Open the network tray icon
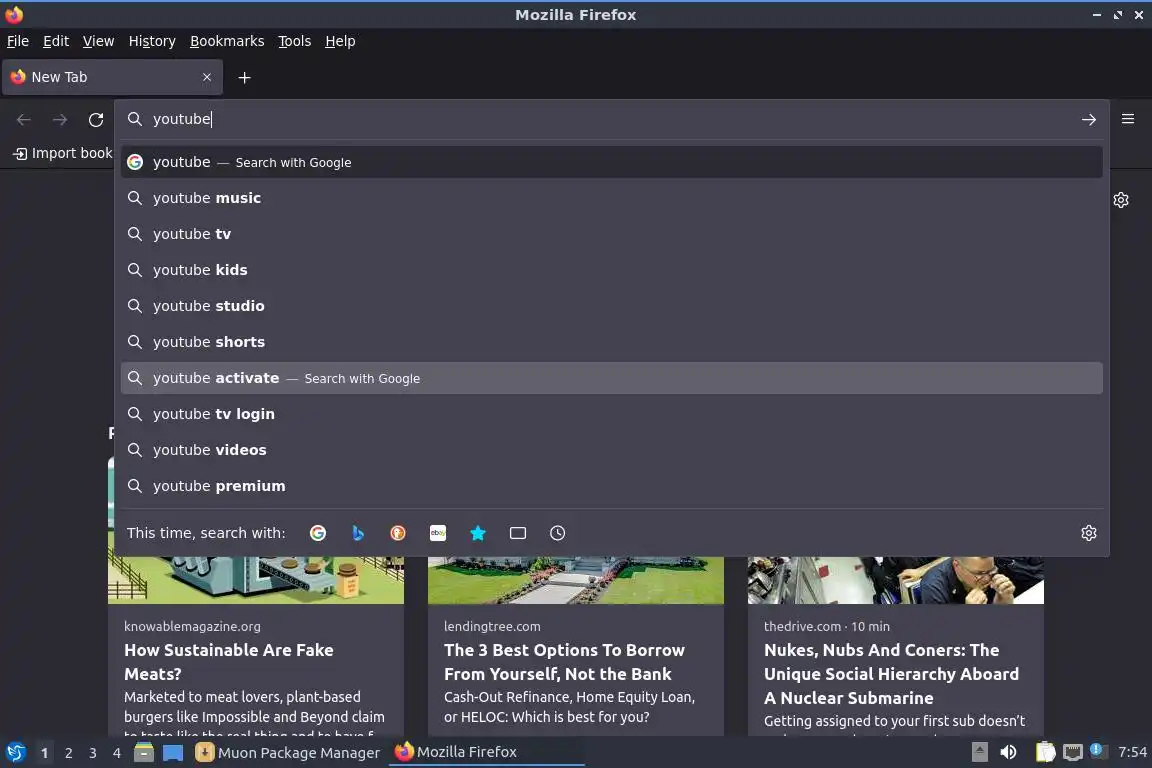The height and width of the screenshot is (768, 1152). pyautogui.click(x=1073, y=752)
